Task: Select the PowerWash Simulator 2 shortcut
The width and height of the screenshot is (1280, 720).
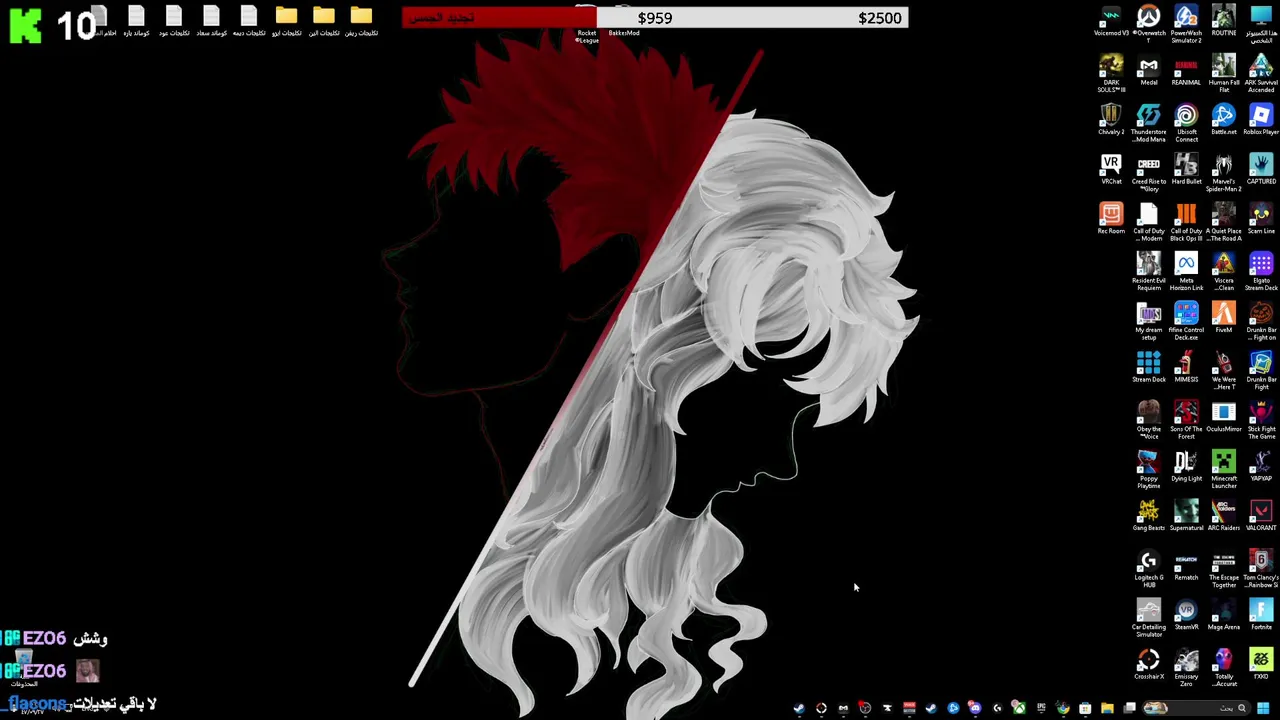Action: (1186, 23)
